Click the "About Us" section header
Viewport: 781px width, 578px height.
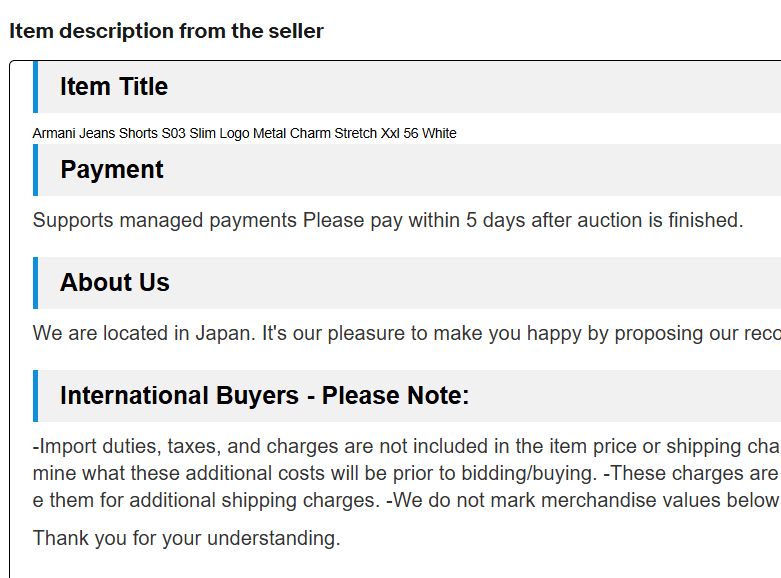tap(115, 283)
